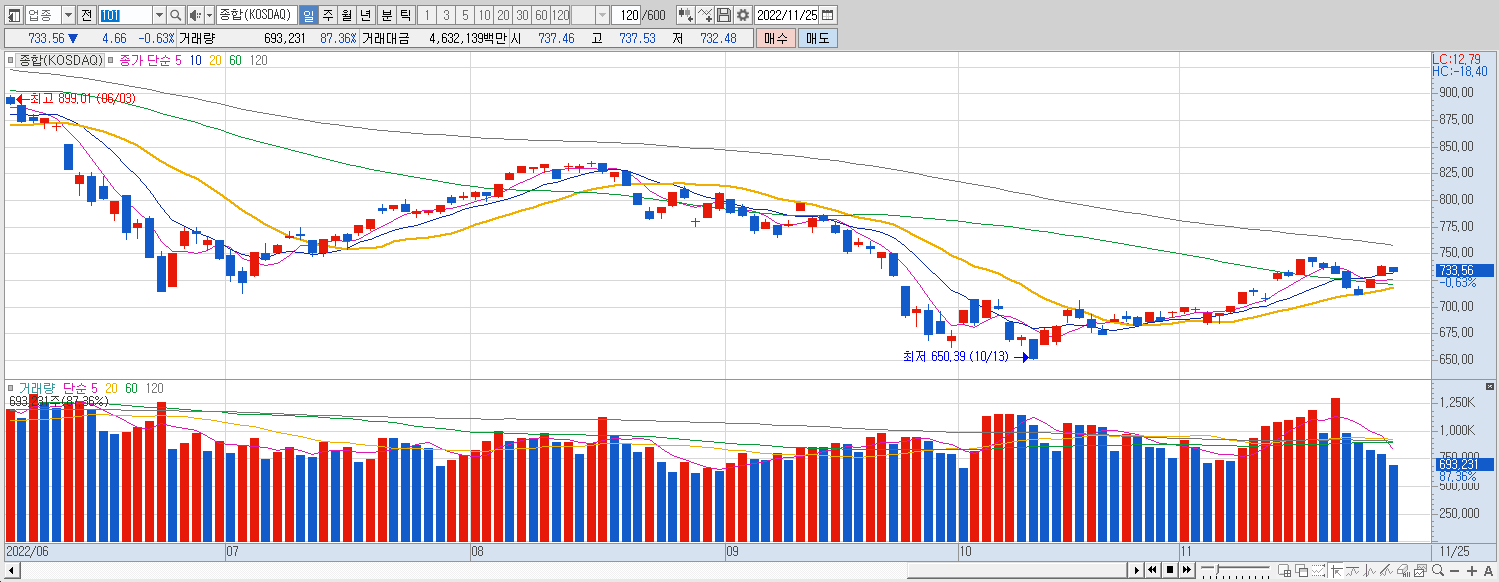Click the diagonal trendline tool icon

[x=1386, y=570]
